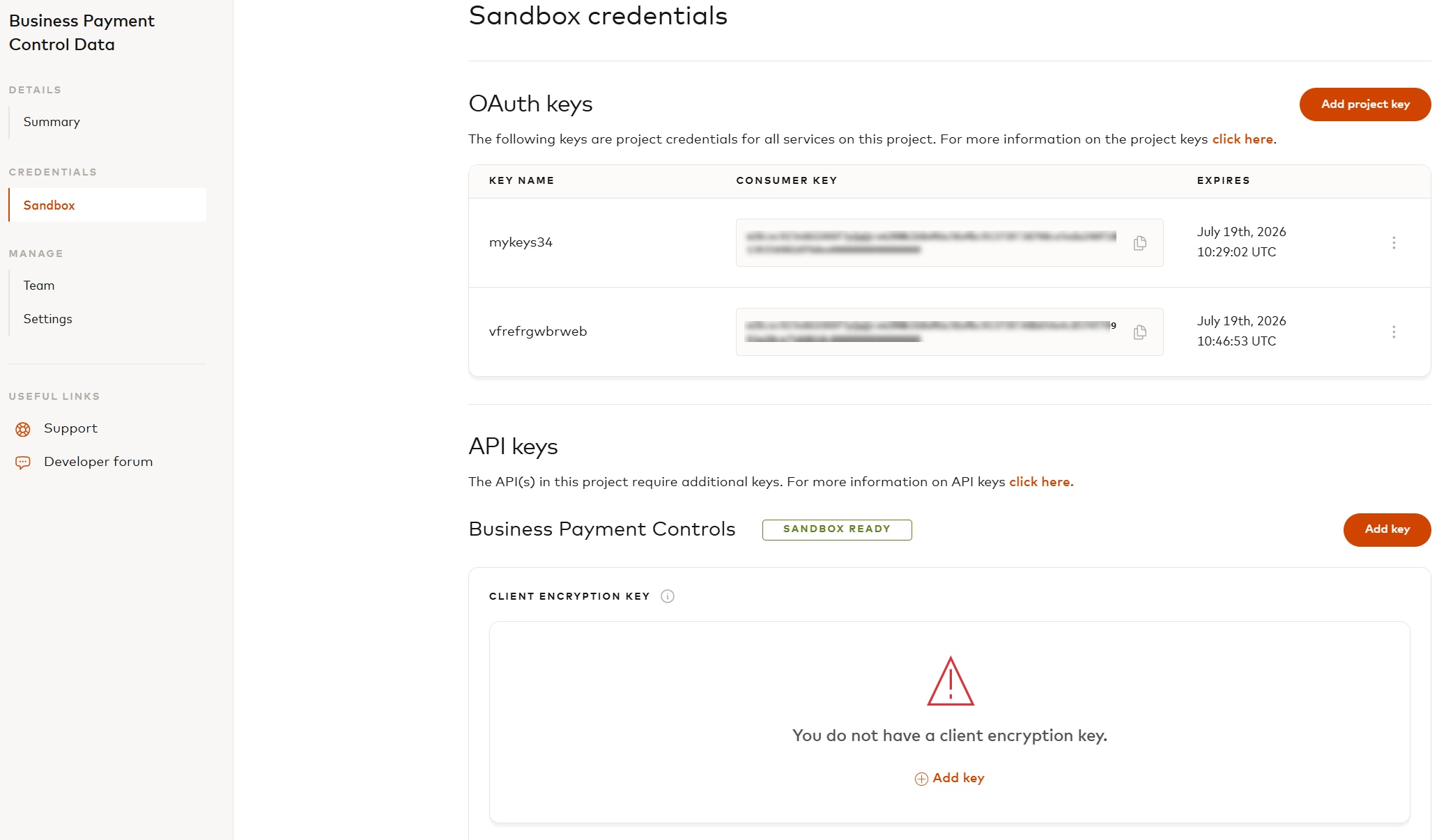Copy the mykeys34 consumer key

(1140, 243)
